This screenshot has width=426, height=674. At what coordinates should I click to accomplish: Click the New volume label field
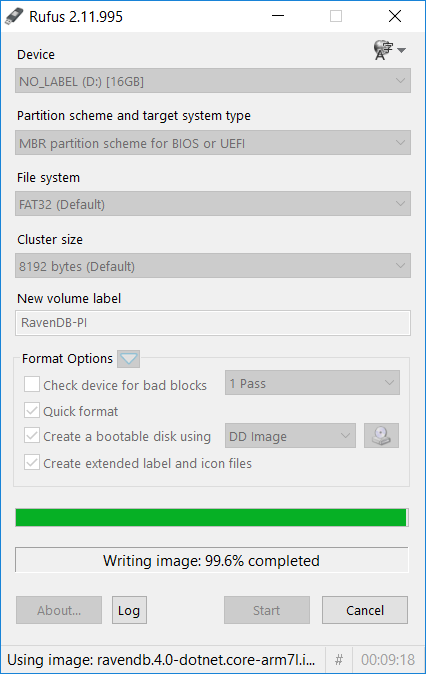213,323
